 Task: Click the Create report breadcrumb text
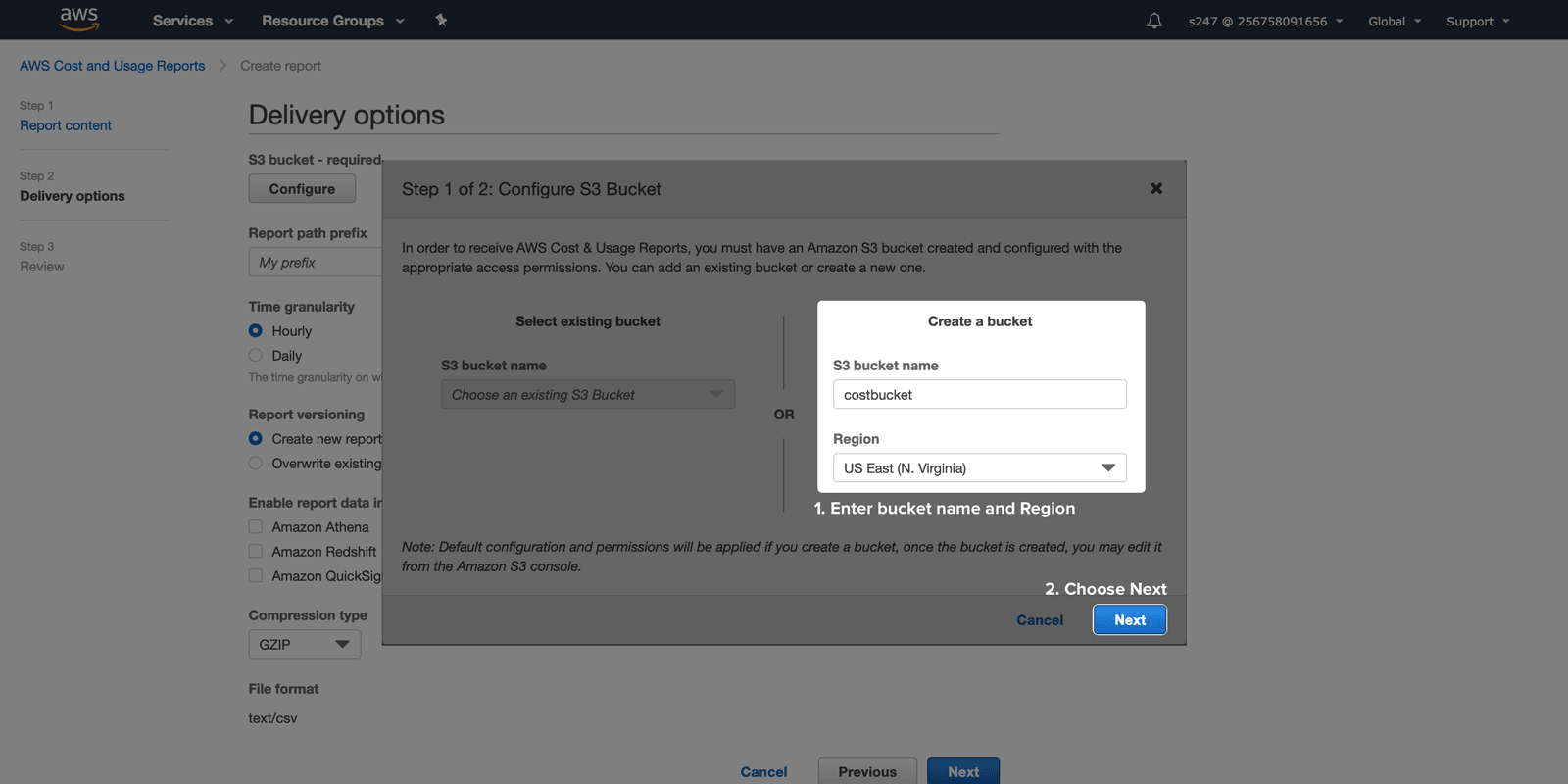point(280,66)
